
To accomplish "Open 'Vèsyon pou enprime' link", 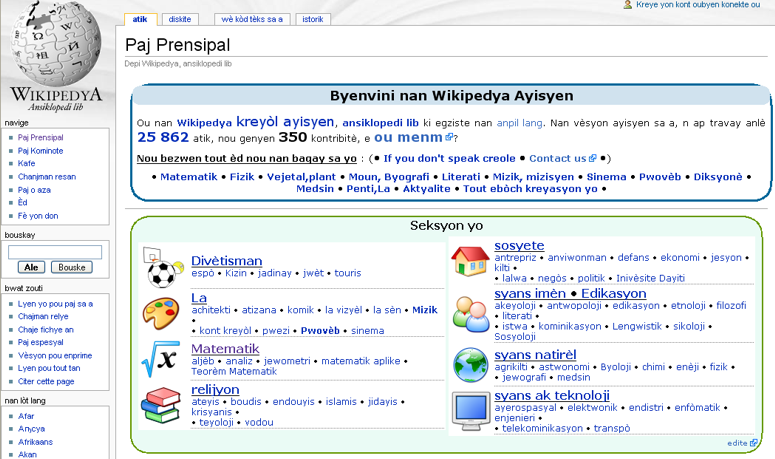I will (x=55, y=355).
